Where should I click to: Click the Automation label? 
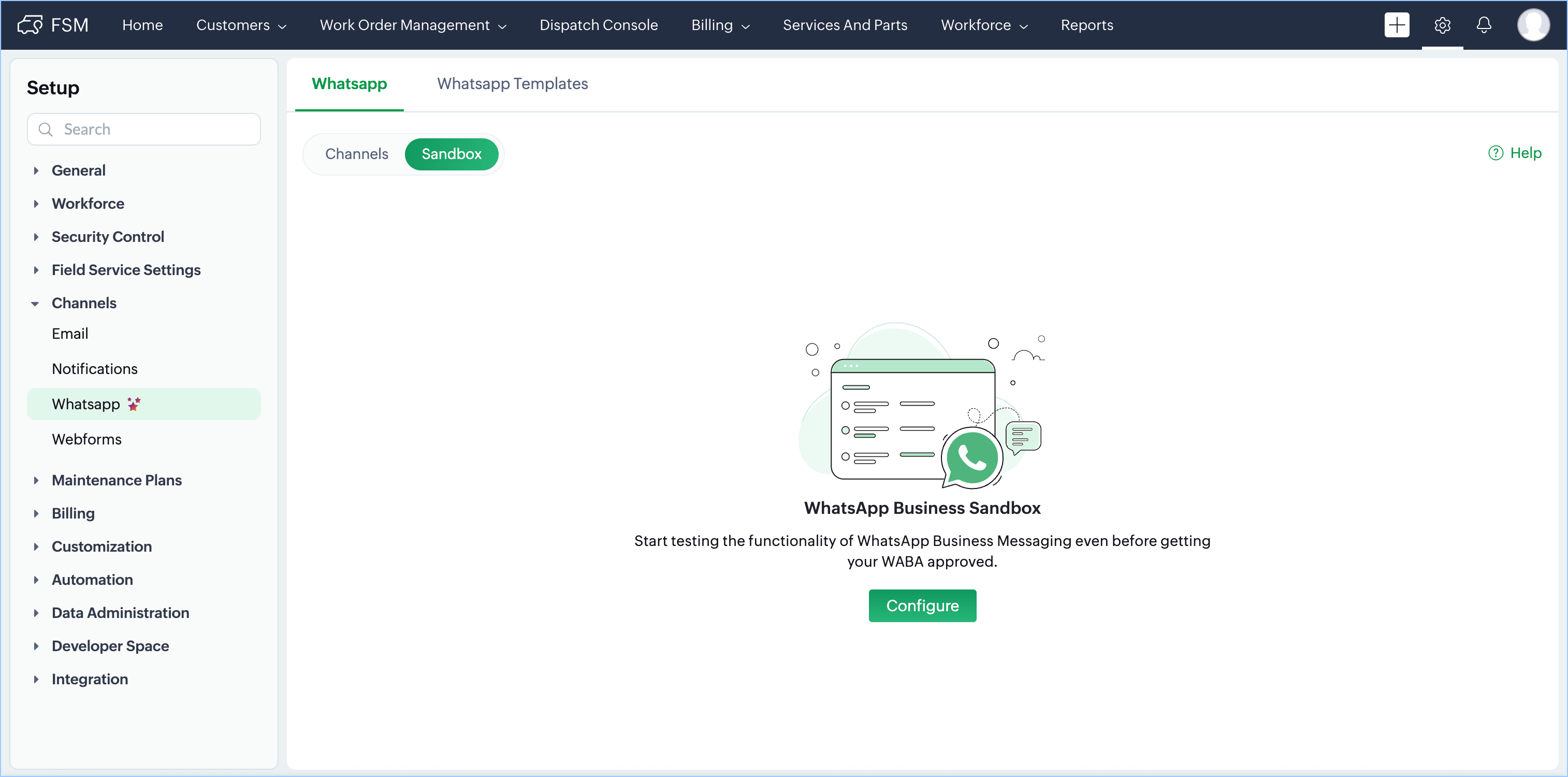tap(92, 580)
